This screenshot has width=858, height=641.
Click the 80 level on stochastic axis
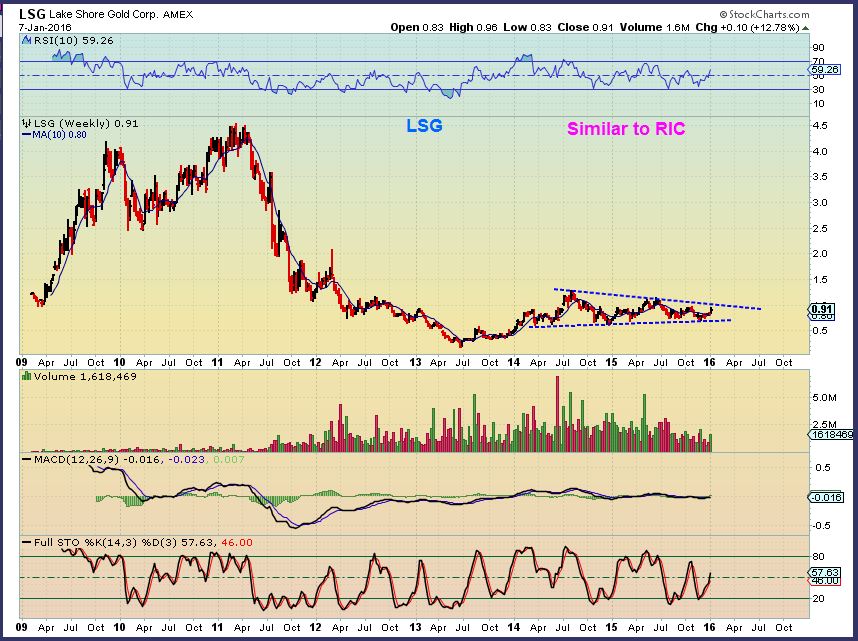[819, 557]
